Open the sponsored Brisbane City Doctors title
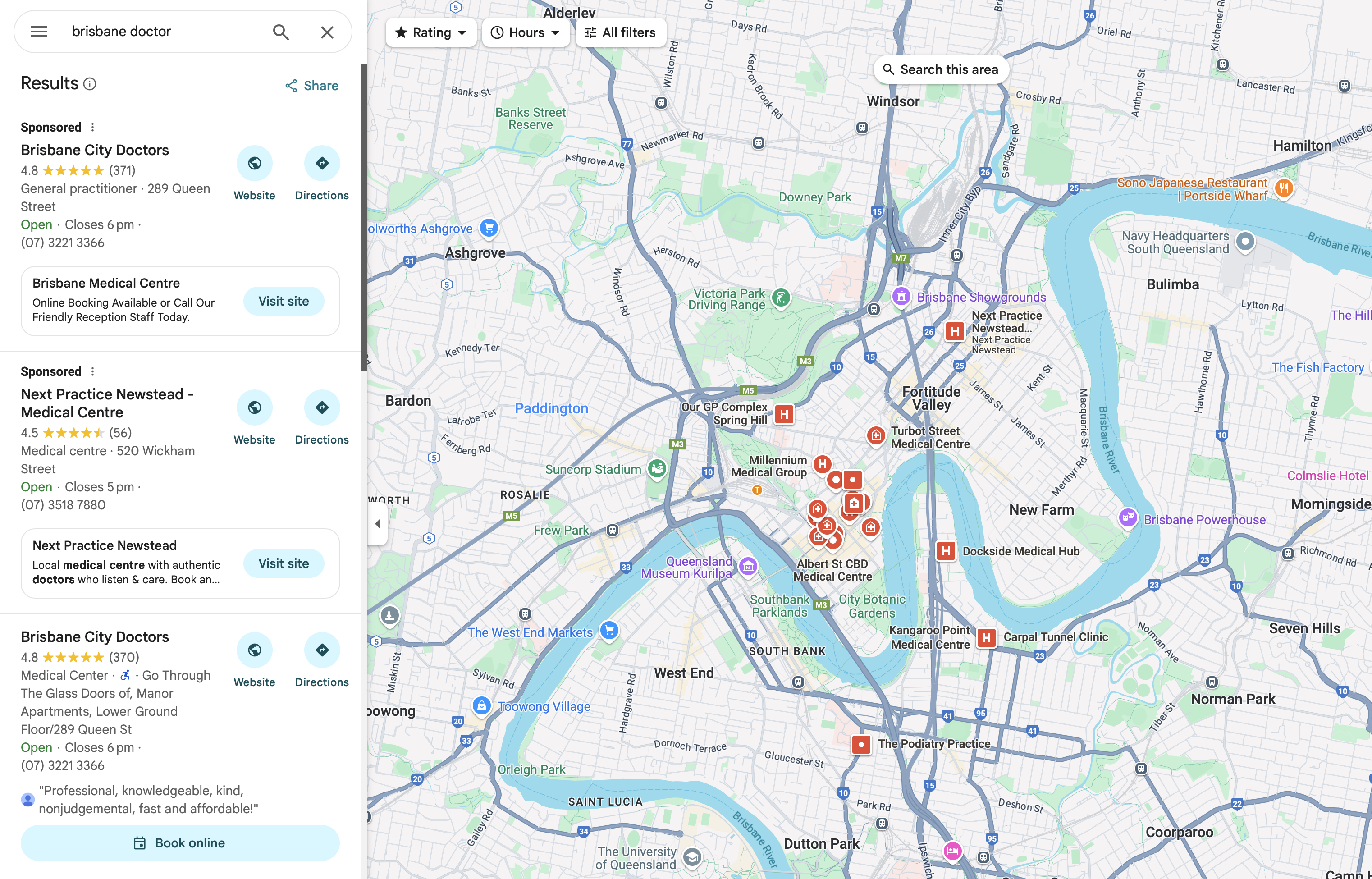This screenshot has height=879, width=1372. (x=95, y=150)
